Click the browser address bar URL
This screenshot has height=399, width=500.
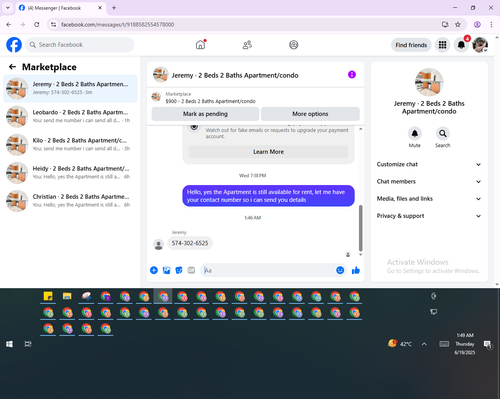117,25
